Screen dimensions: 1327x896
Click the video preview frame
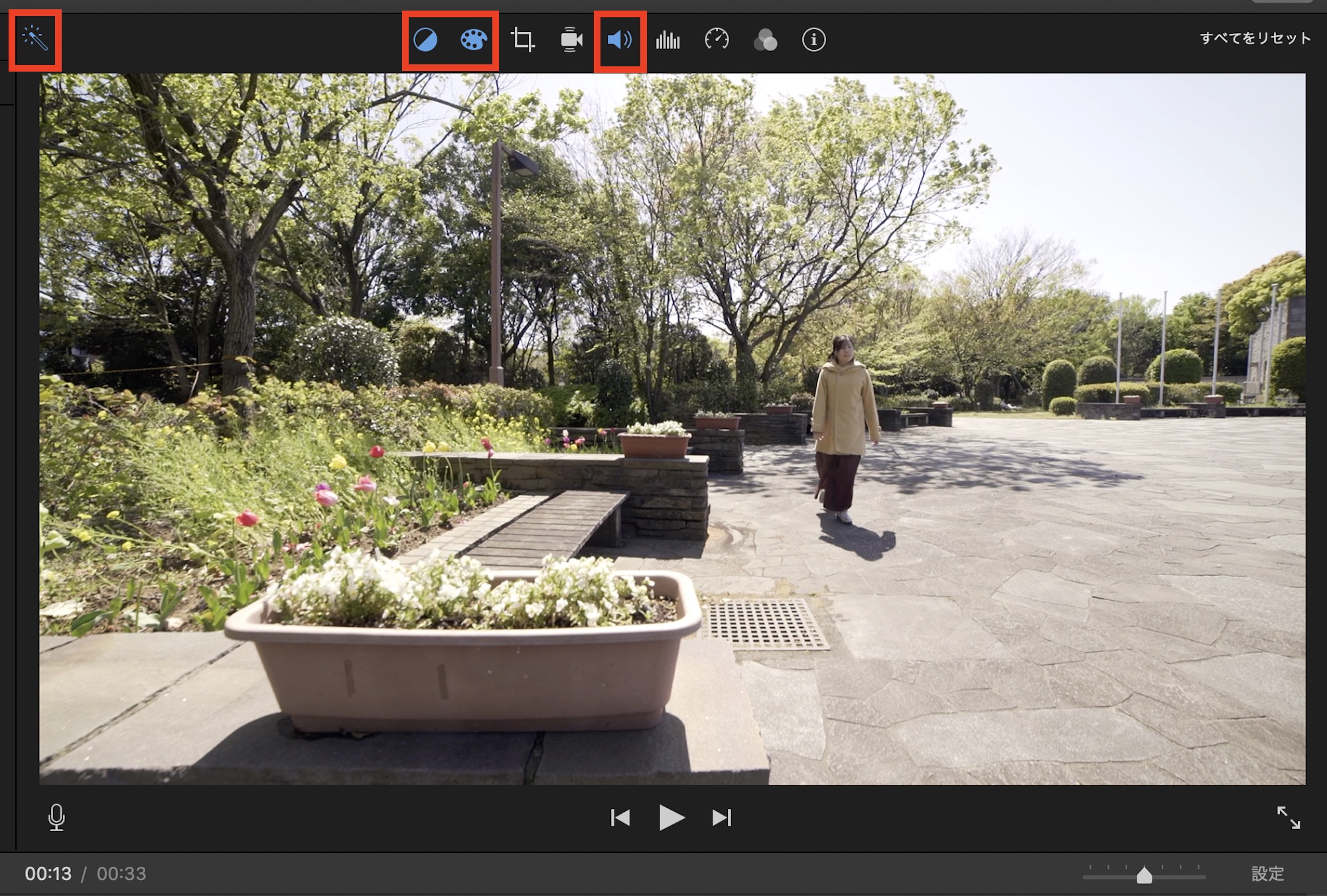[x=671, y=428]
